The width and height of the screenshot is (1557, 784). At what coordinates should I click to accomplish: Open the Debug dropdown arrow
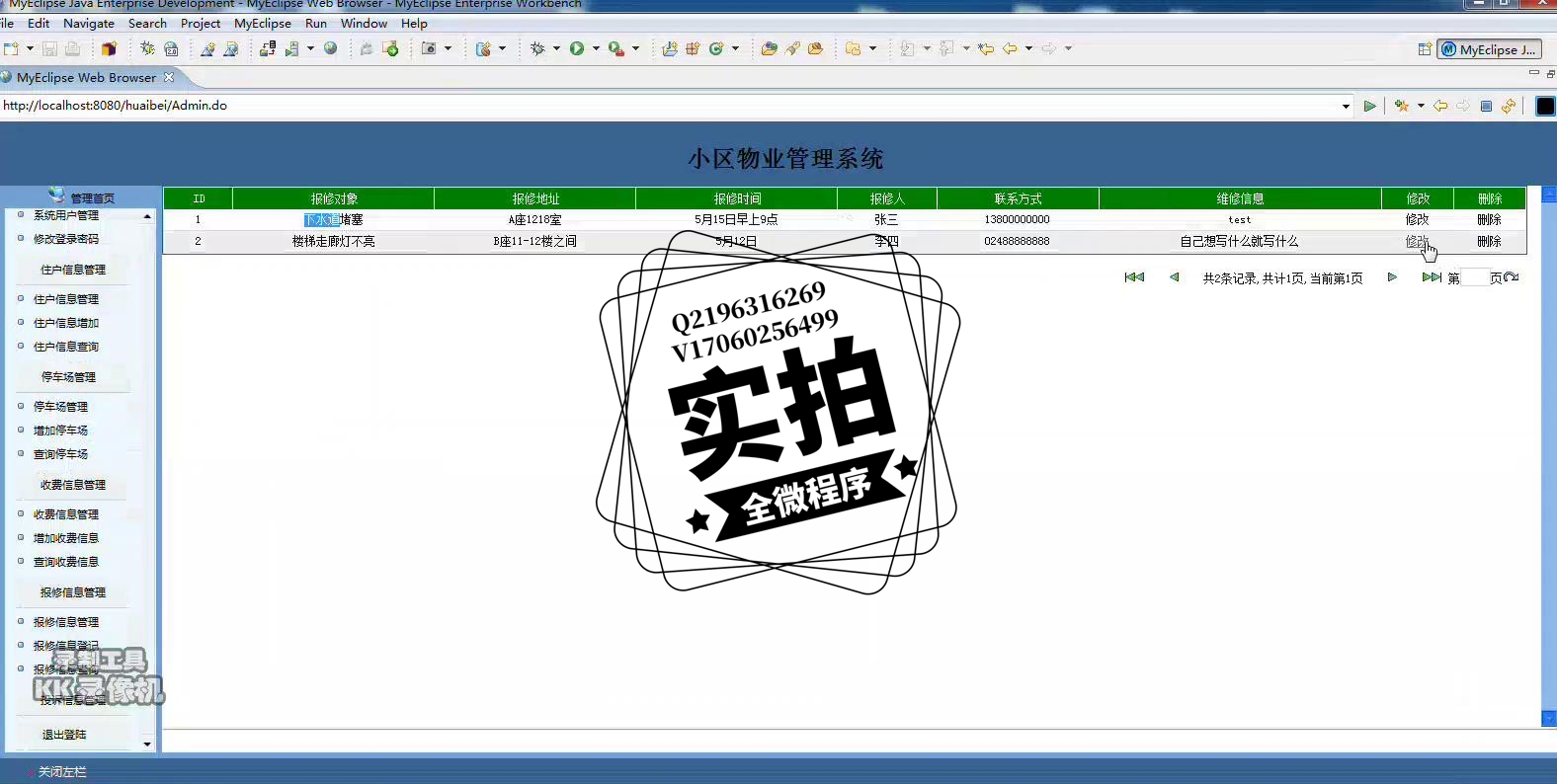click(x=556, y=48)
